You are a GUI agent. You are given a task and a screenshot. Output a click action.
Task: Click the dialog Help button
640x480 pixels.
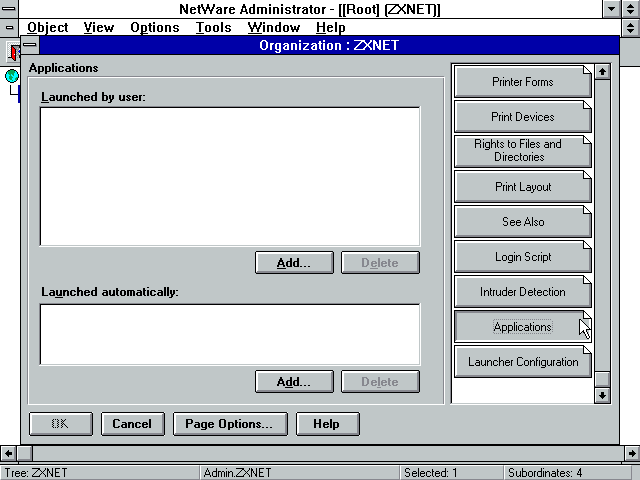[327, 424]
